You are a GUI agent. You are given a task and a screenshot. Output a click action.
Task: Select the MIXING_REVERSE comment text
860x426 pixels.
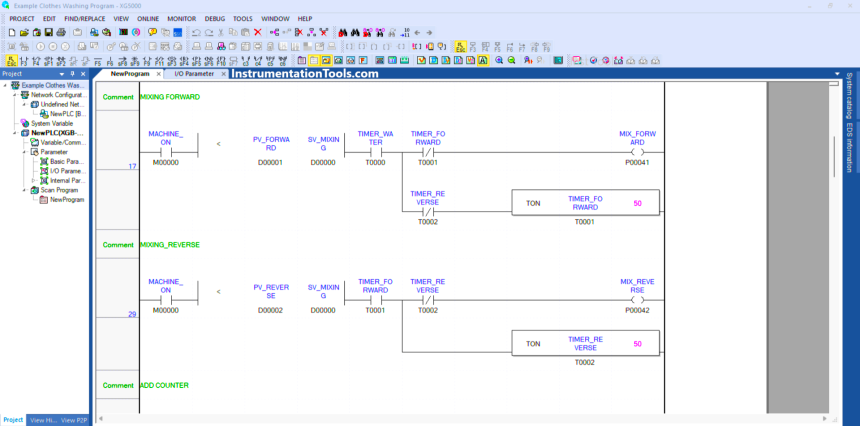click(170, 245)
